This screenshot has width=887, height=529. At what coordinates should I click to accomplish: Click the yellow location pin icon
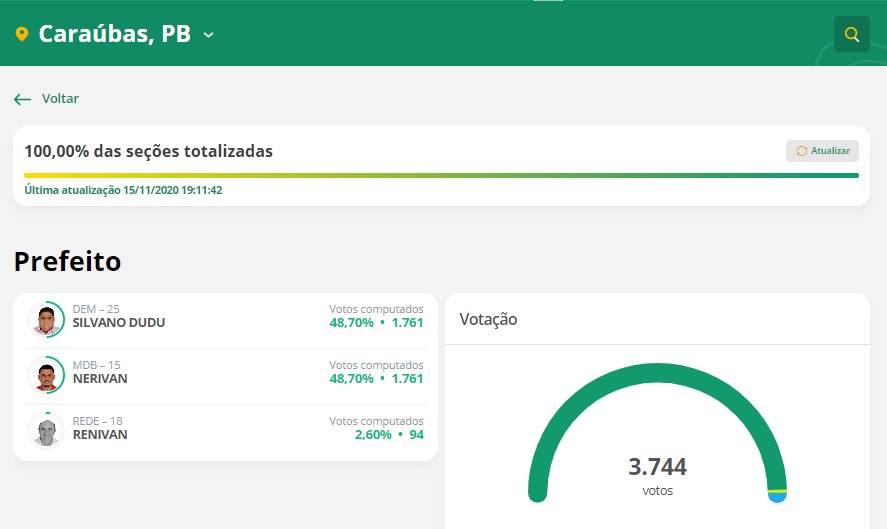[22, 35]
